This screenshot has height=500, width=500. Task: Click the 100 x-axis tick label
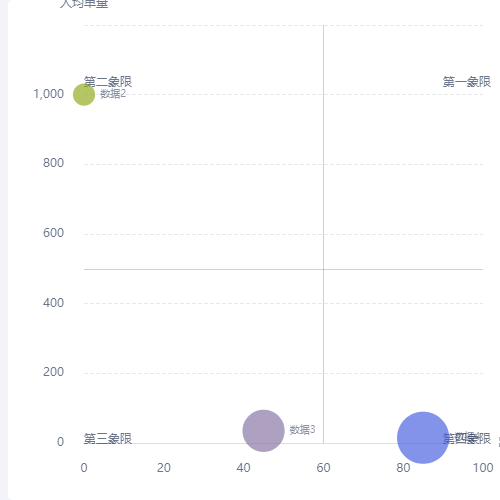[x=483, y=468]
